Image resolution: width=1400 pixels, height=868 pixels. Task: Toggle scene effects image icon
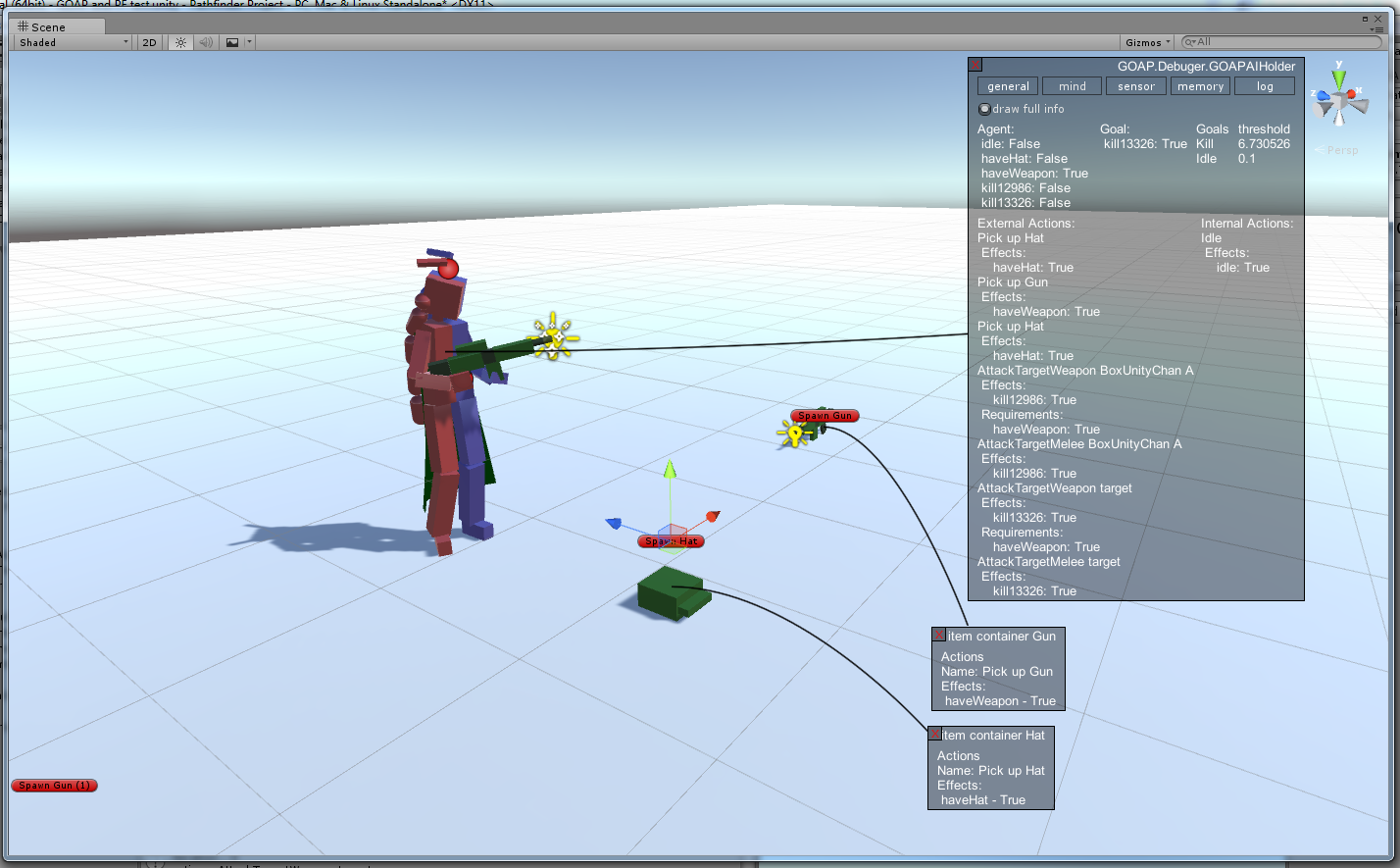click(x=232, y=42)
